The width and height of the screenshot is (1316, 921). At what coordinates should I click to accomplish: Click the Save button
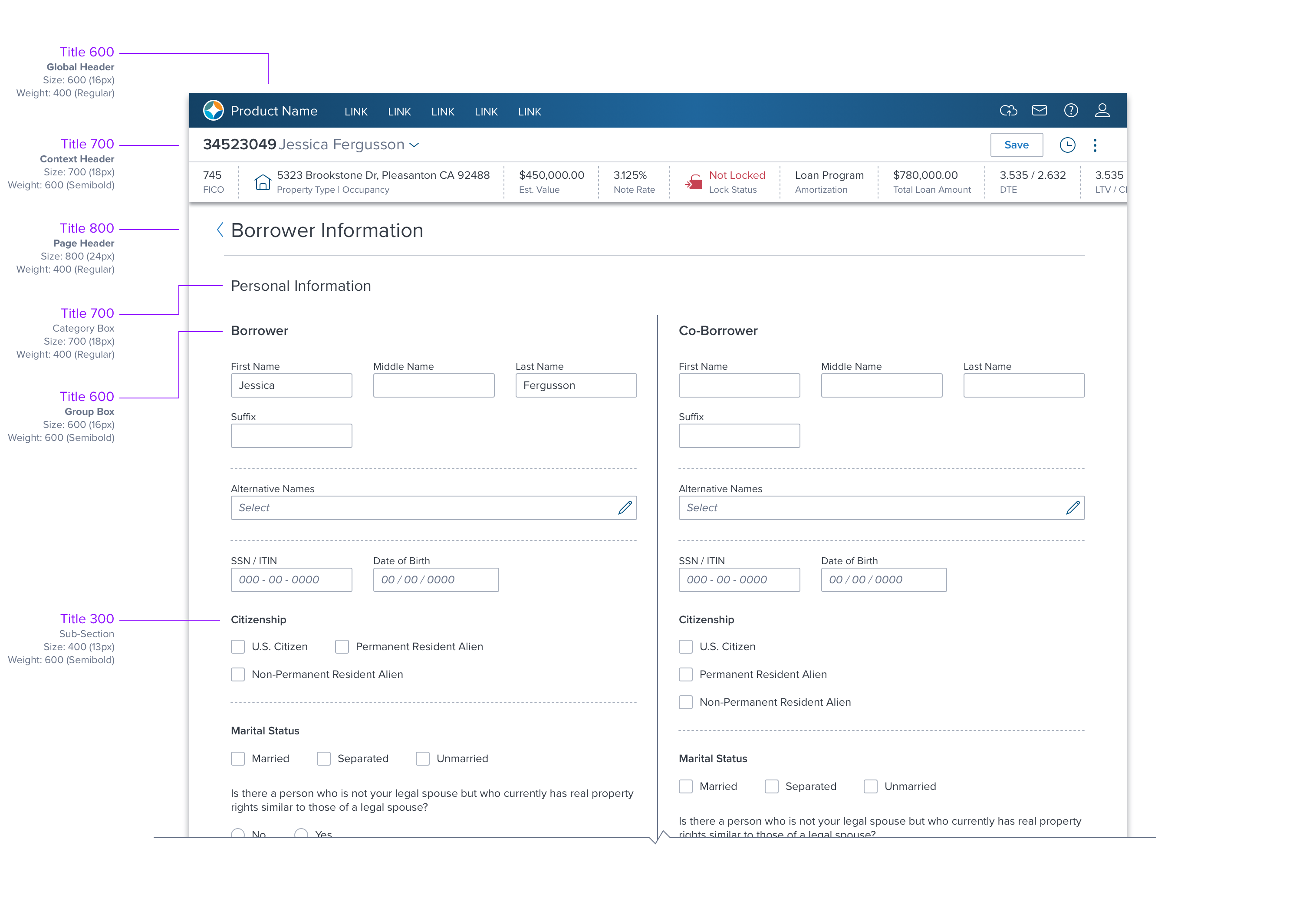[1016, 145]
